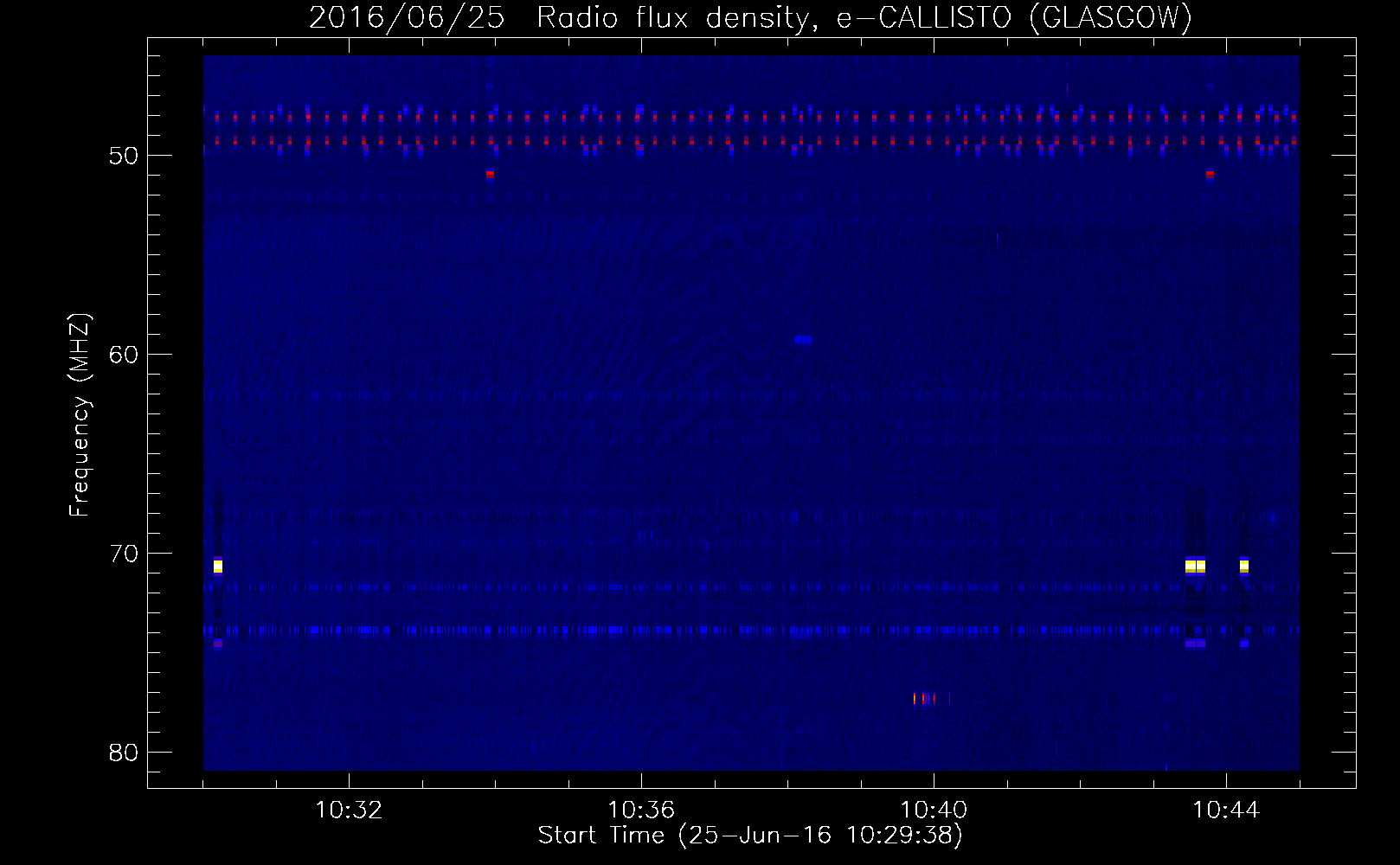The height and width of the screenshot is (865, 1400).
Task: Click the plot title mentioning e-CALLISTO (GLASGOW)
Action: tap(750, 17)
